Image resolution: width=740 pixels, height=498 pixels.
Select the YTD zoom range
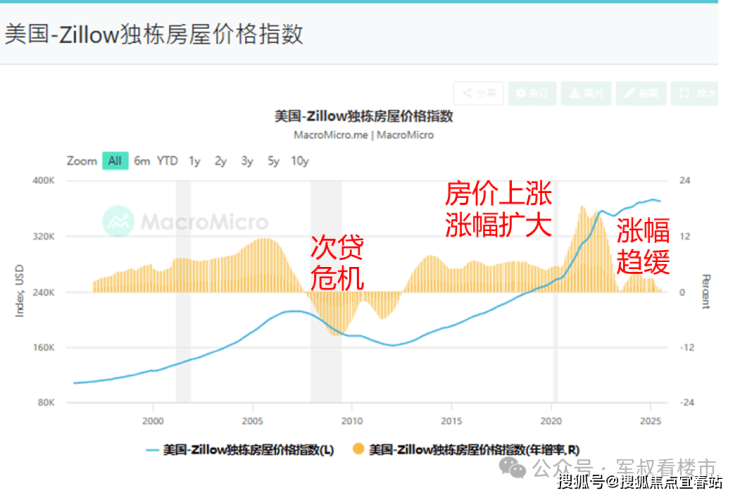click(x=168, y=161)
